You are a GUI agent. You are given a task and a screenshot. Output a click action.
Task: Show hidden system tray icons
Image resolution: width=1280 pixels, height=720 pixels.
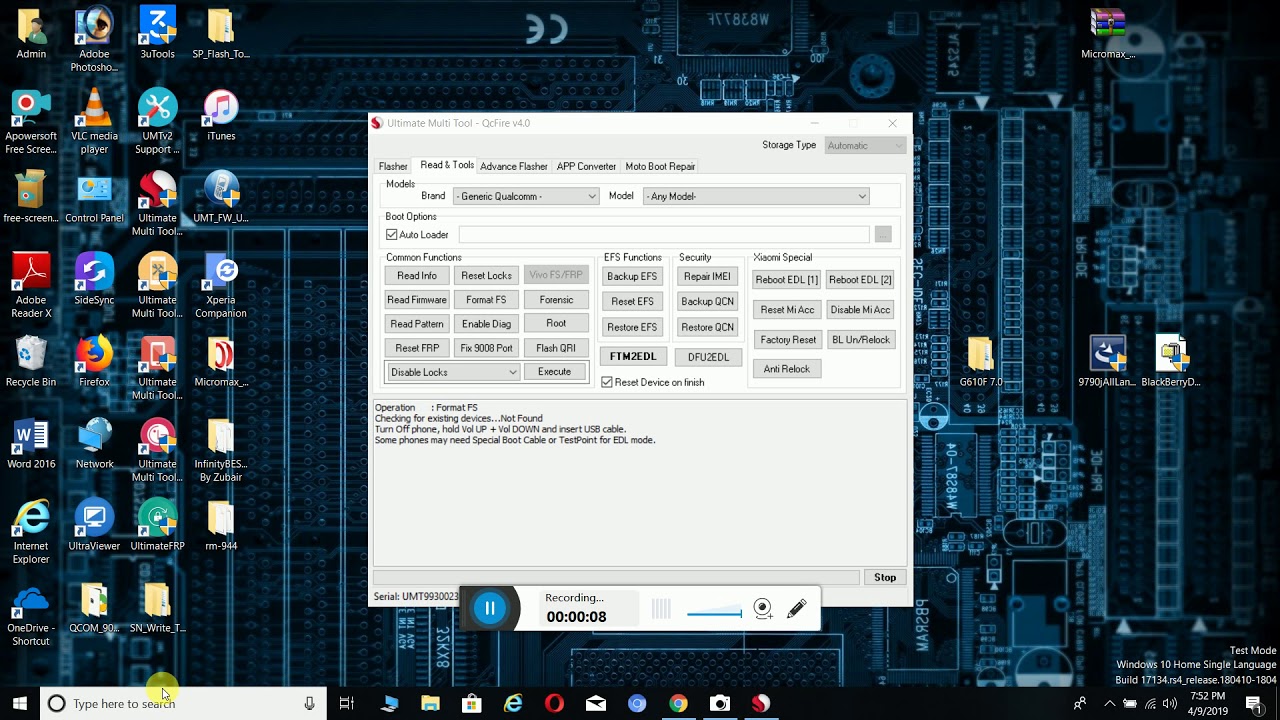1109,703
